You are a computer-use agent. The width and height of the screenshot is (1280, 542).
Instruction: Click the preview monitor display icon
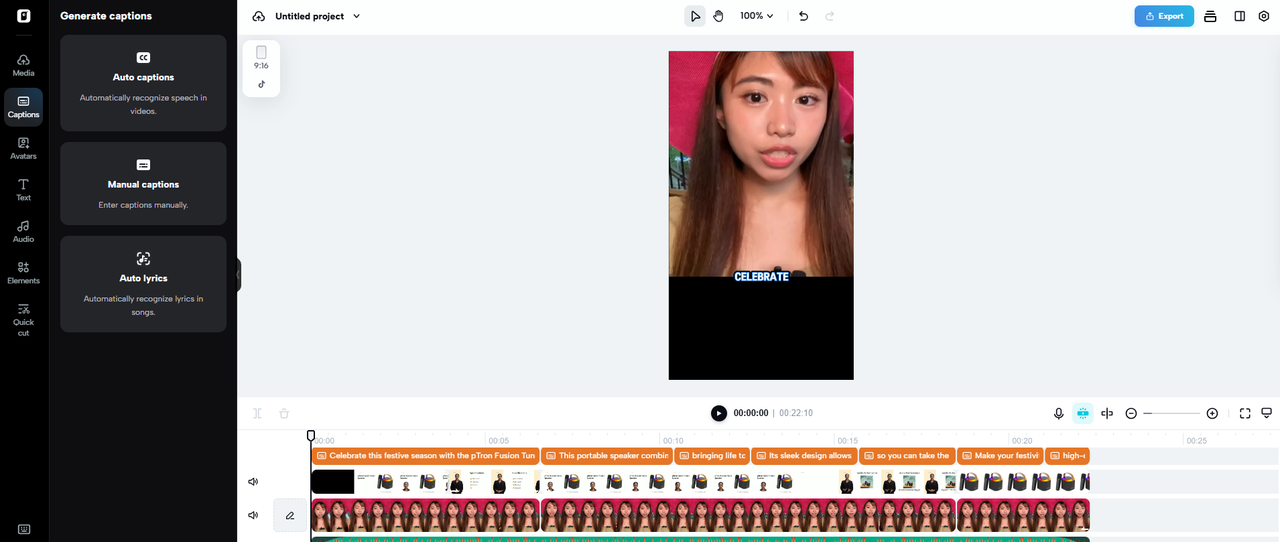click(x=1266, y=413)
